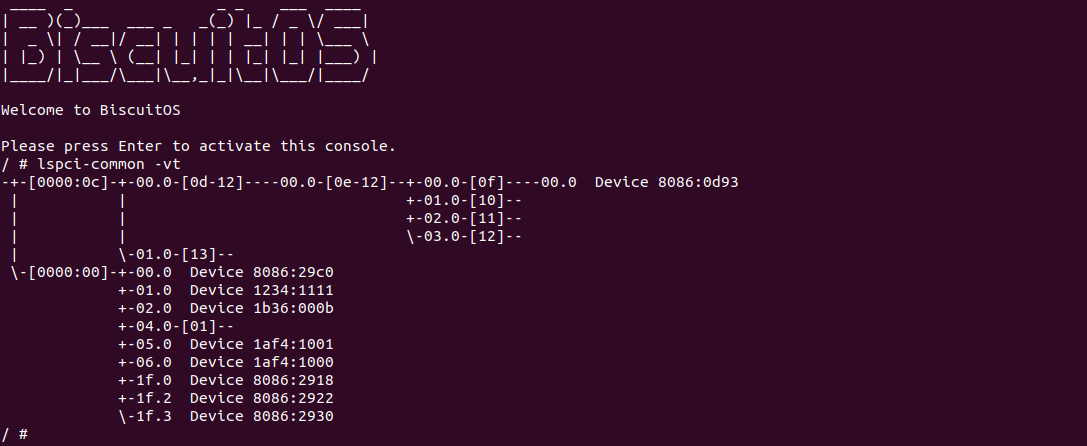This screenshot has height=446, width=1087.
Task: Click the BiscuitOS ASCII art banner
Action: coord(188,46)
